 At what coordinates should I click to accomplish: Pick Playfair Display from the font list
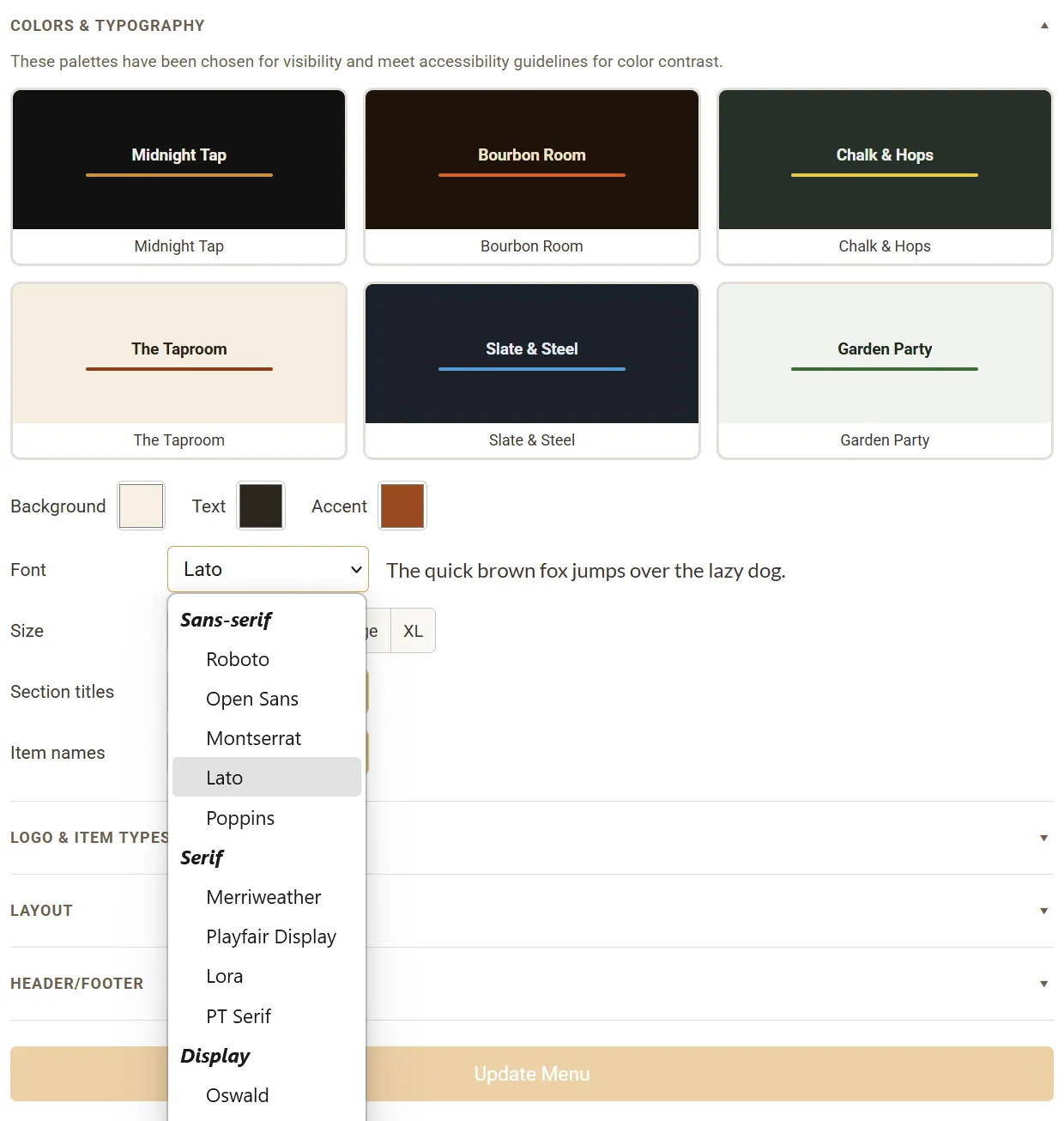(267, 936)
